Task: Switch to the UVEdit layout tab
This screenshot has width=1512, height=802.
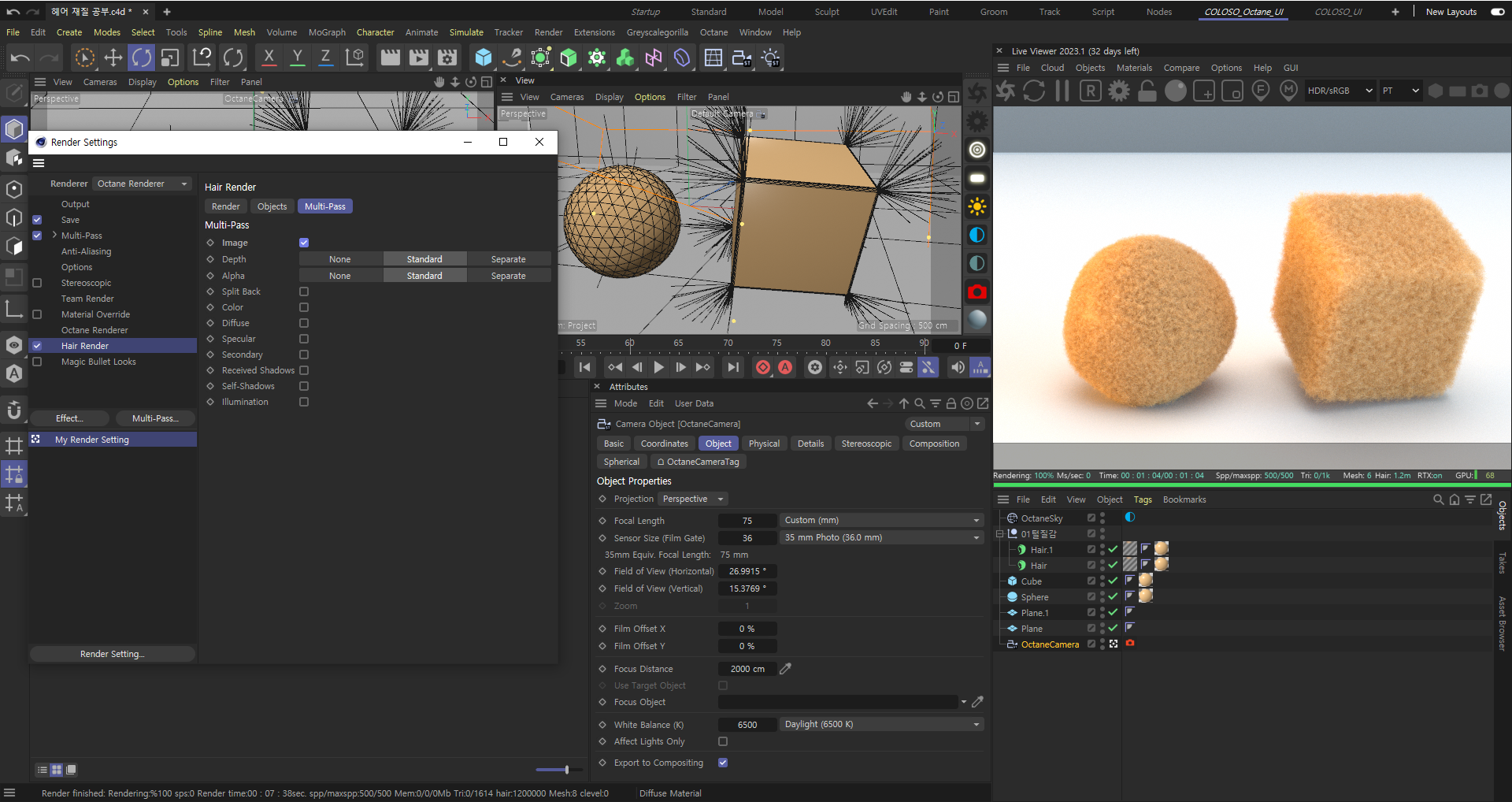Action: (884, 12)
